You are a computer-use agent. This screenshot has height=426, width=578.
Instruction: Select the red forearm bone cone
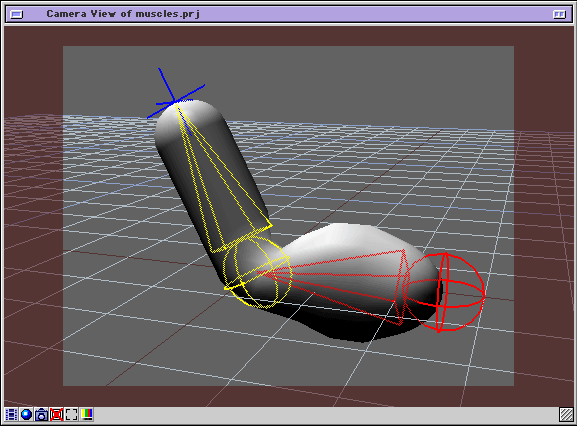(343, 284)
